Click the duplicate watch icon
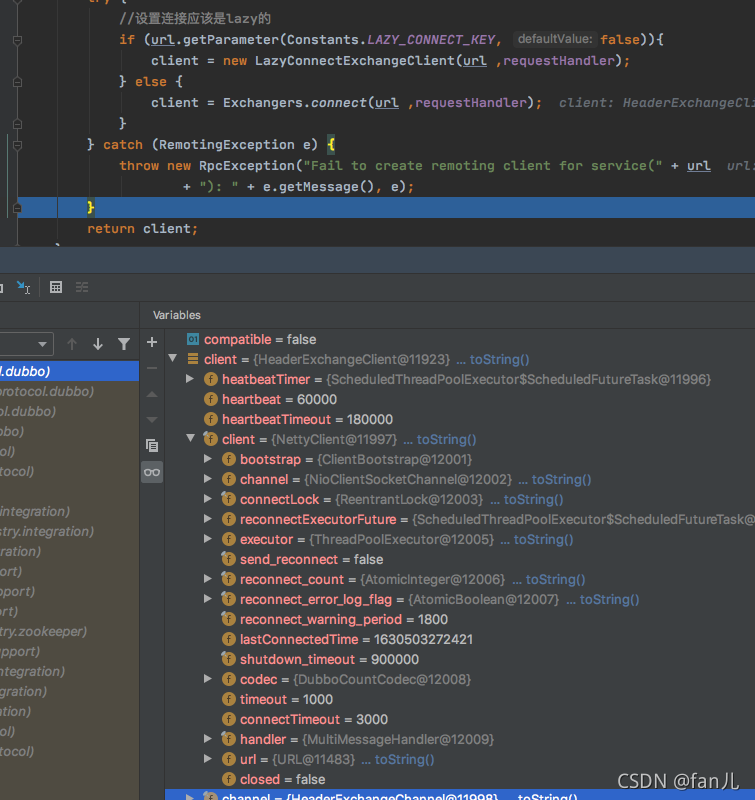Viewport: 755px width, 800px height. [x=152, y=446]
